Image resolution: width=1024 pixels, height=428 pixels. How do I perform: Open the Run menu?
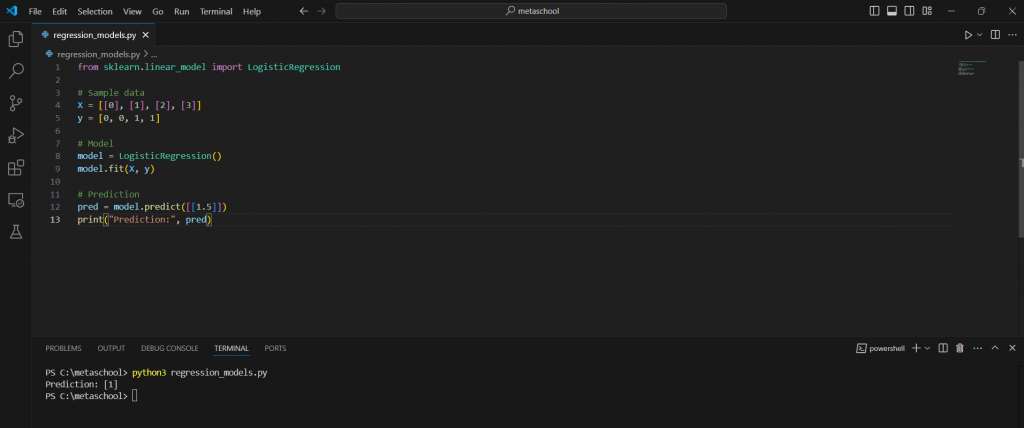(182, 11)
